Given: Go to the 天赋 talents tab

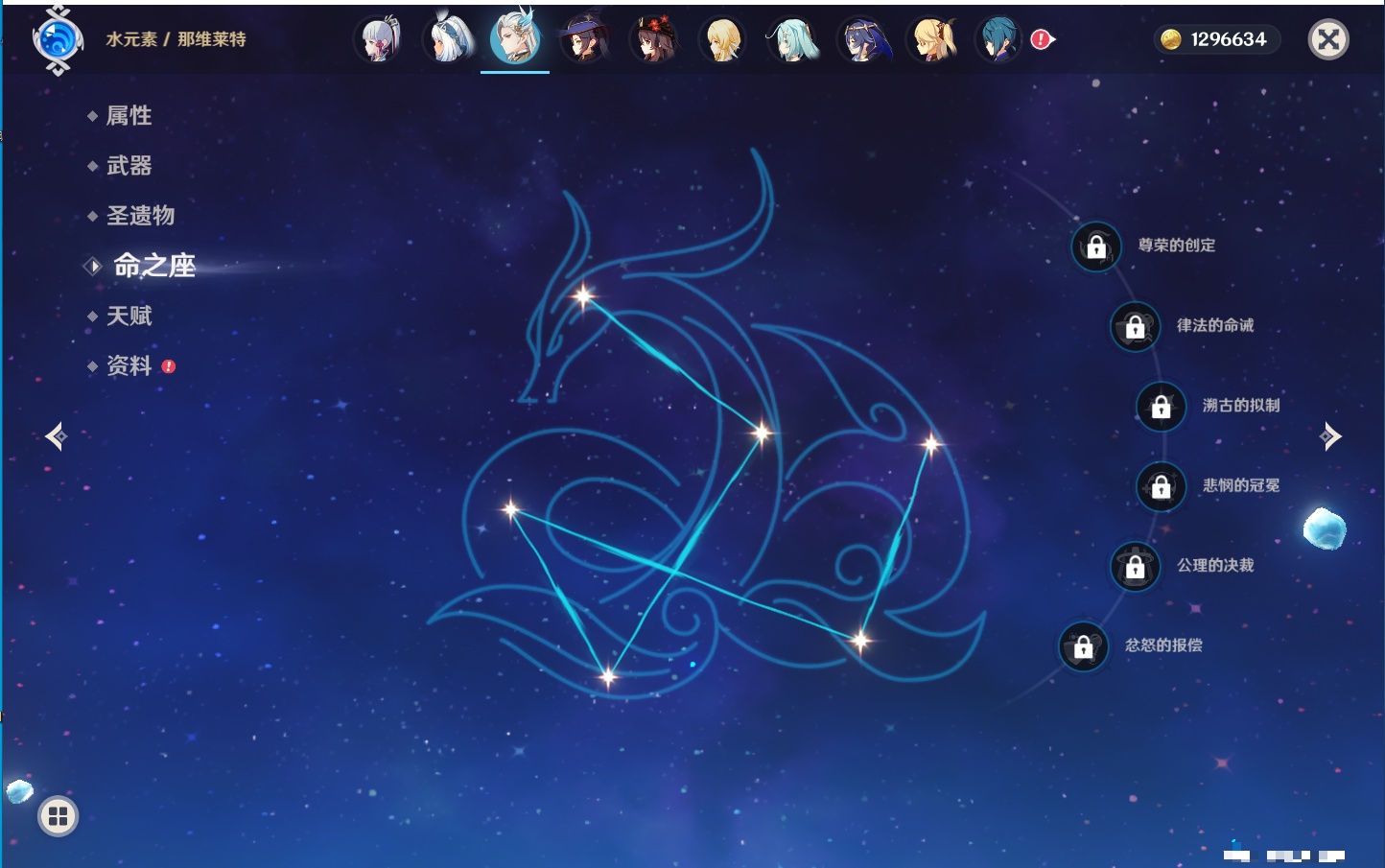Looking at the screenshot, I should point(129,316).
